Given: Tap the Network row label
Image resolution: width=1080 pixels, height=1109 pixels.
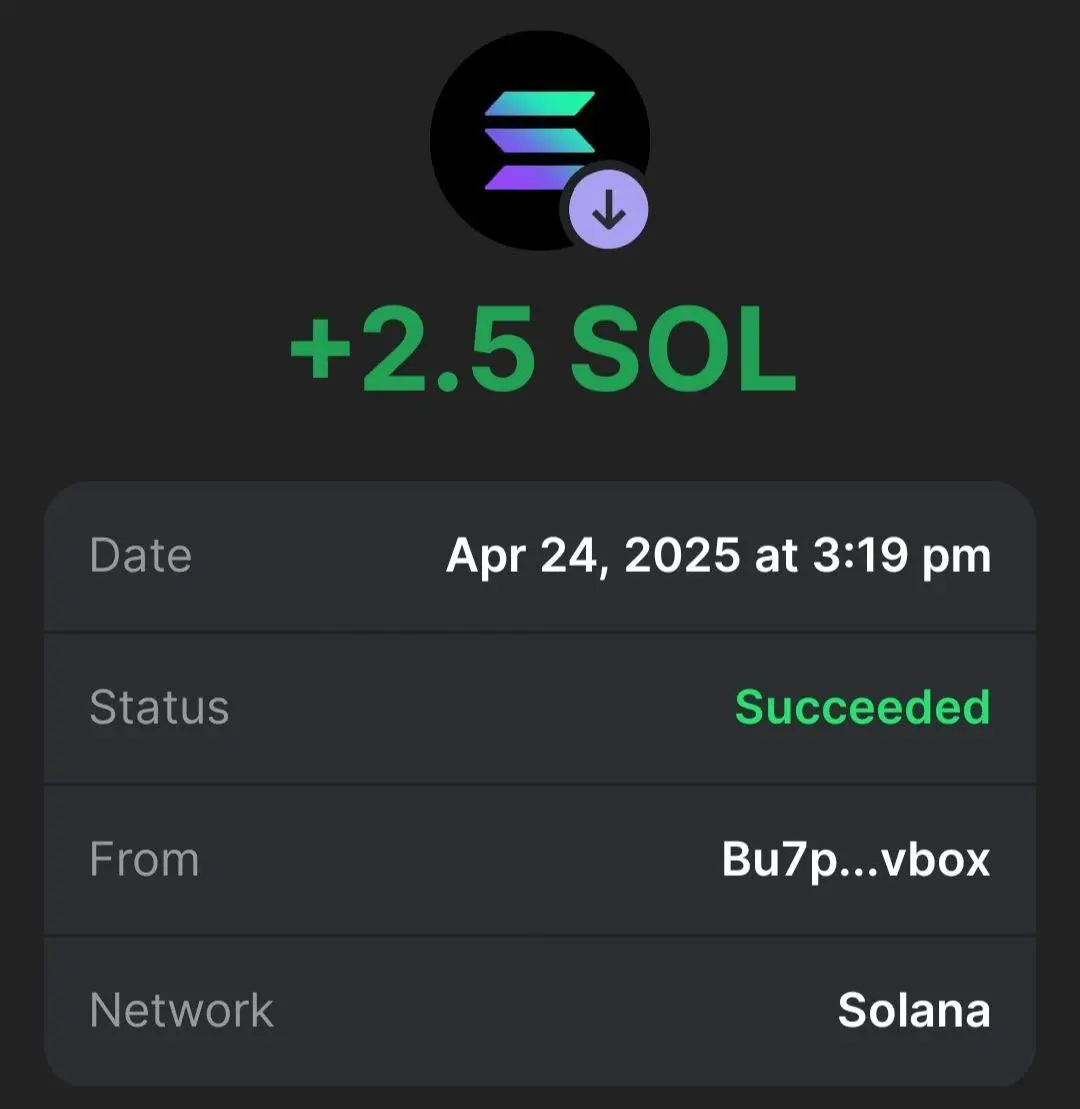Looking at the screenshot, I should tap(182, 1010).
